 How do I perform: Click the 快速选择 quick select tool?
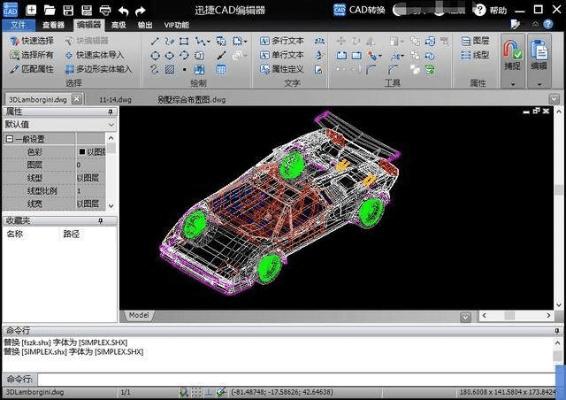tap(32, 41)
